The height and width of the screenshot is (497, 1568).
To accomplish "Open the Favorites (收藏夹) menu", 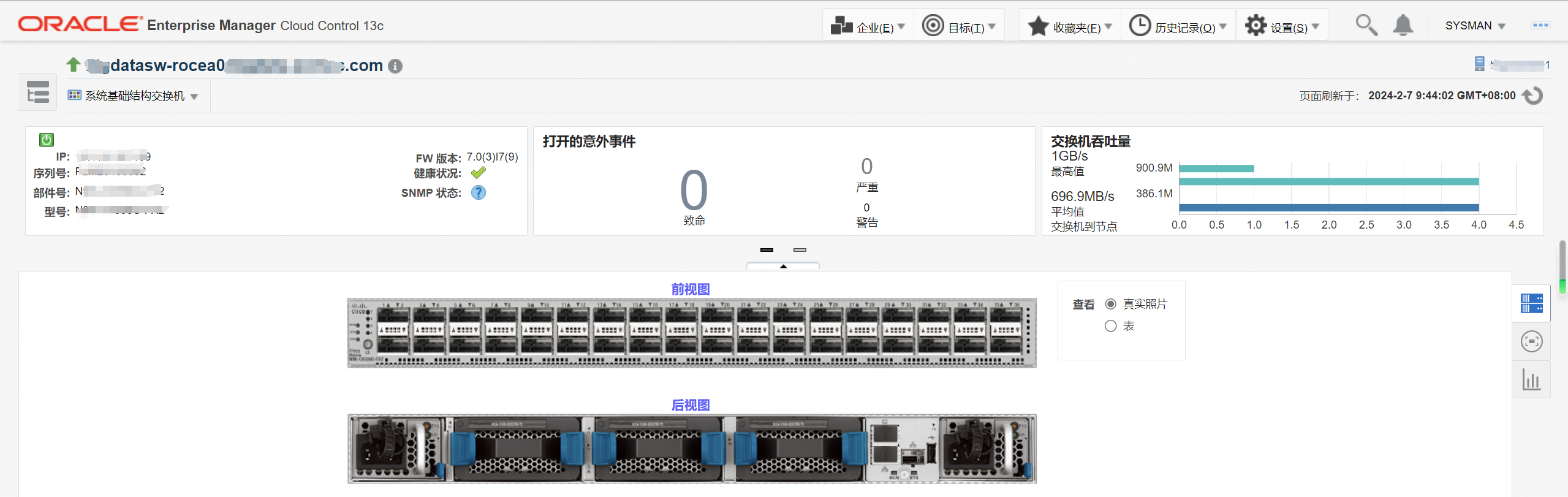I will click(x=1070, y=26).
